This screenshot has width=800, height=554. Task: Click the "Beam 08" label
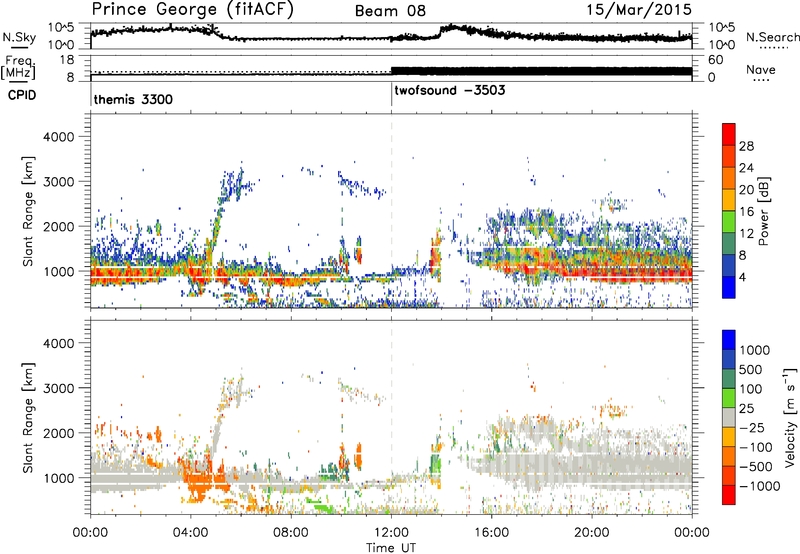(x=390, y=11)
